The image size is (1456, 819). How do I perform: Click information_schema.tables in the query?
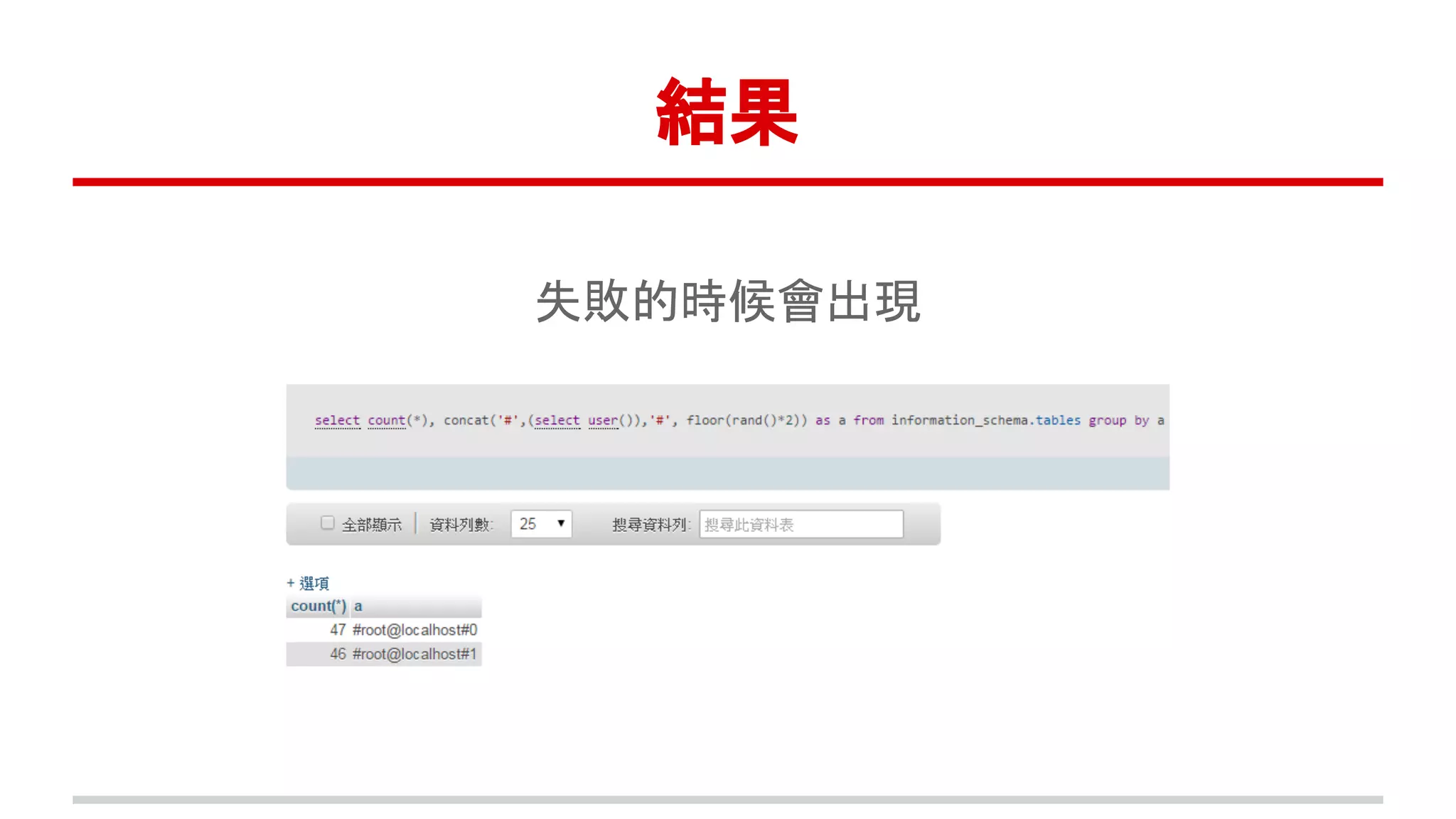986,420
